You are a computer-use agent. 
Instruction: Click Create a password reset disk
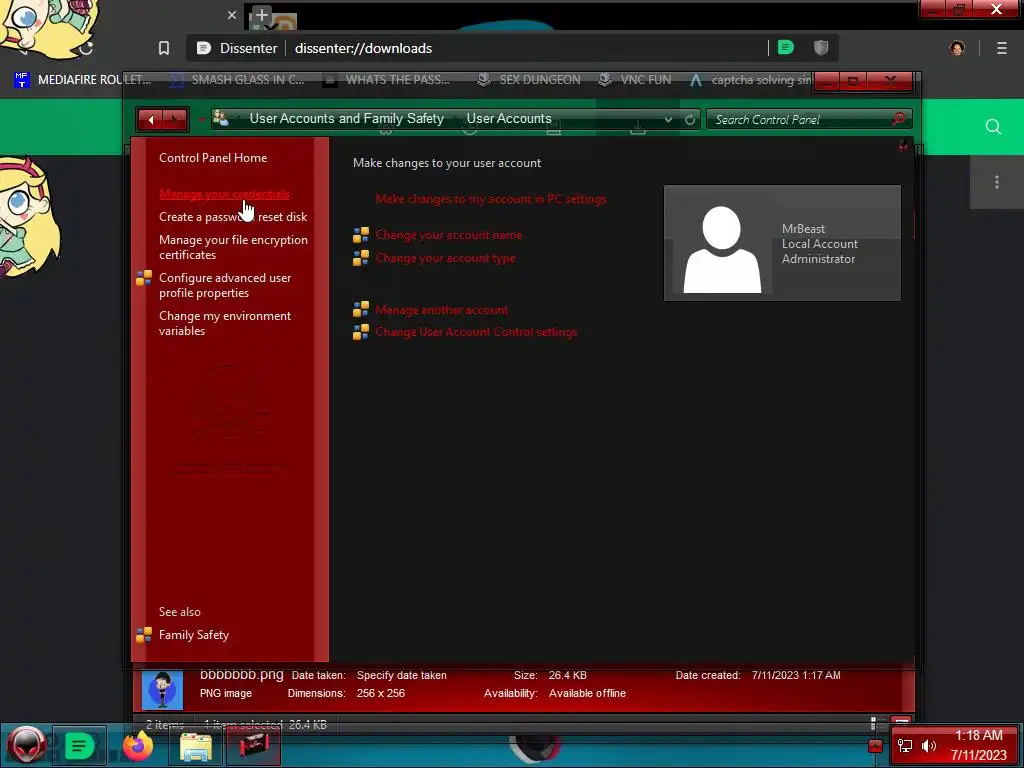click(233, 217)
